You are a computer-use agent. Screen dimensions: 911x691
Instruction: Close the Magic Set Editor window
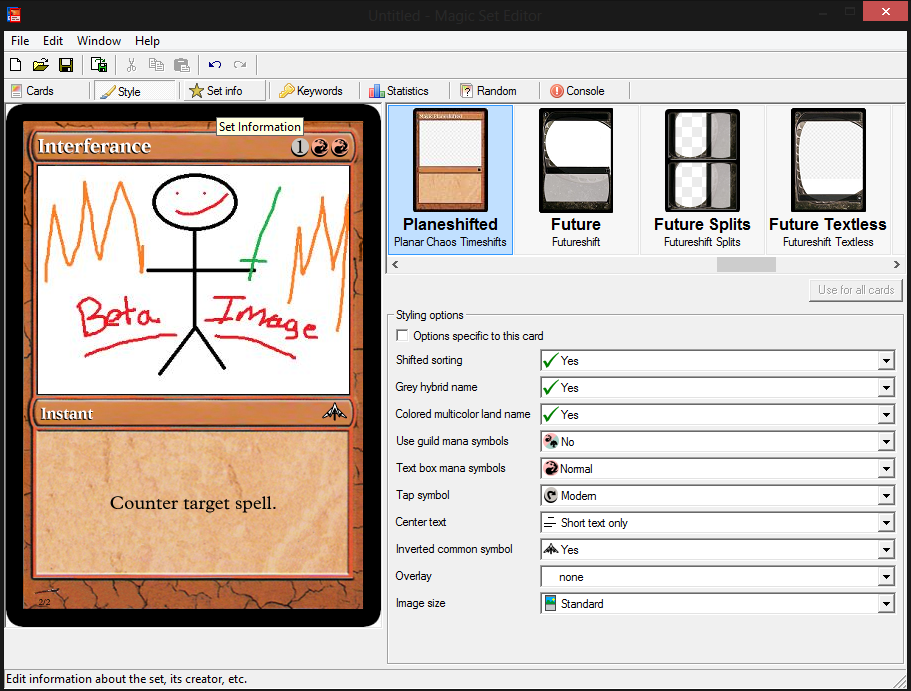[x=885, y=11]
